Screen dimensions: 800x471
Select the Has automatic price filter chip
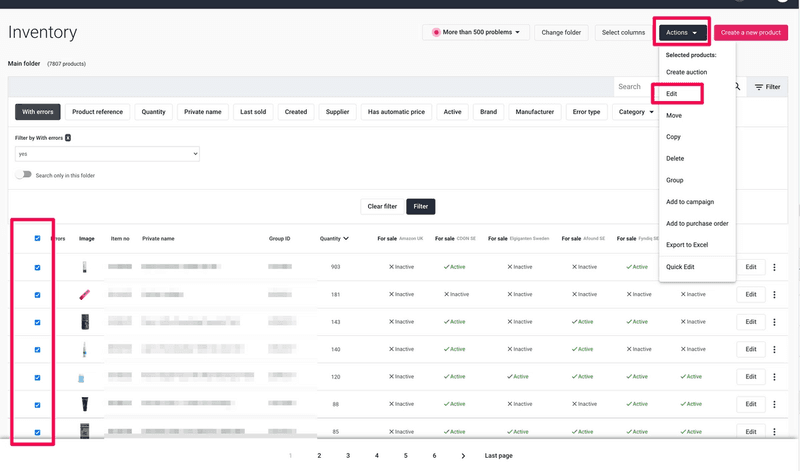click(x=396, y=112)
